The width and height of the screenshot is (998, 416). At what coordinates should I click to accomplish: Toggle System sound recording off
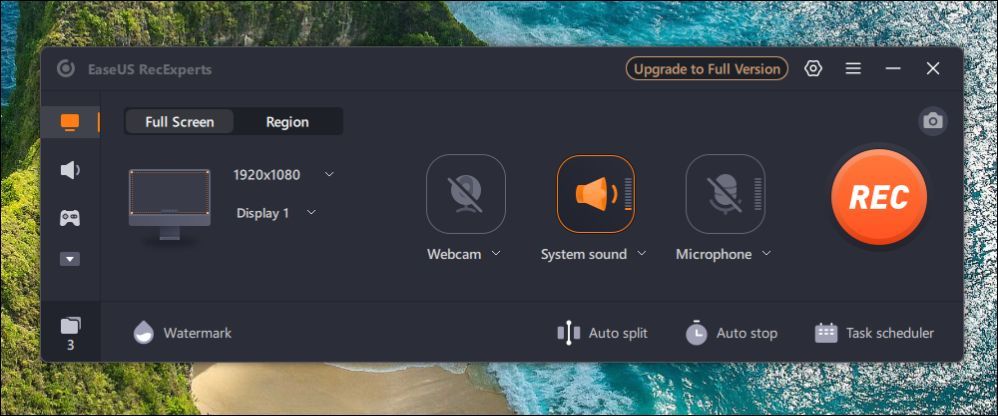tap(595, 194)
